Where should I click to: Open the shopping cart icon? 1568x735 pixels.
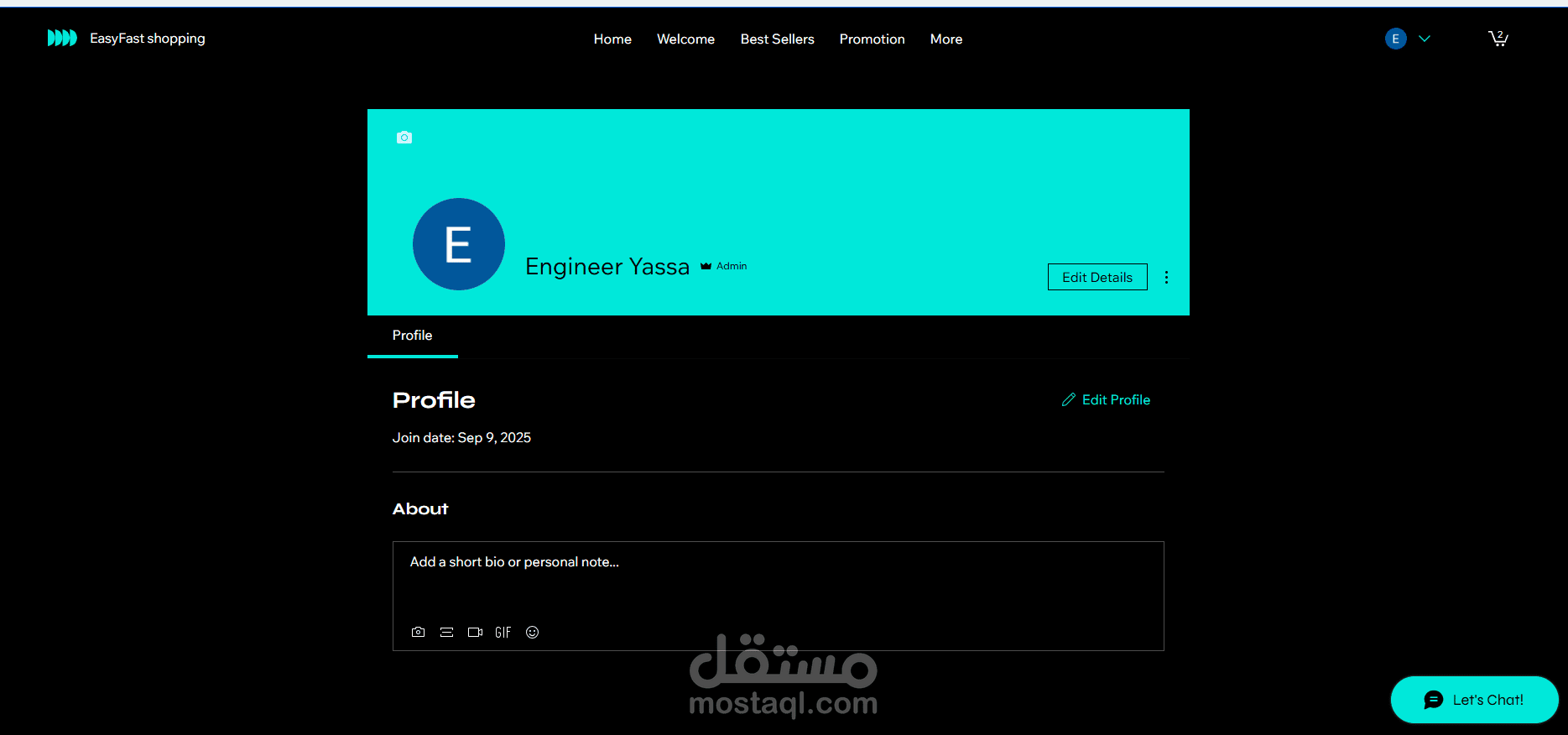(x=1498, y=39)
